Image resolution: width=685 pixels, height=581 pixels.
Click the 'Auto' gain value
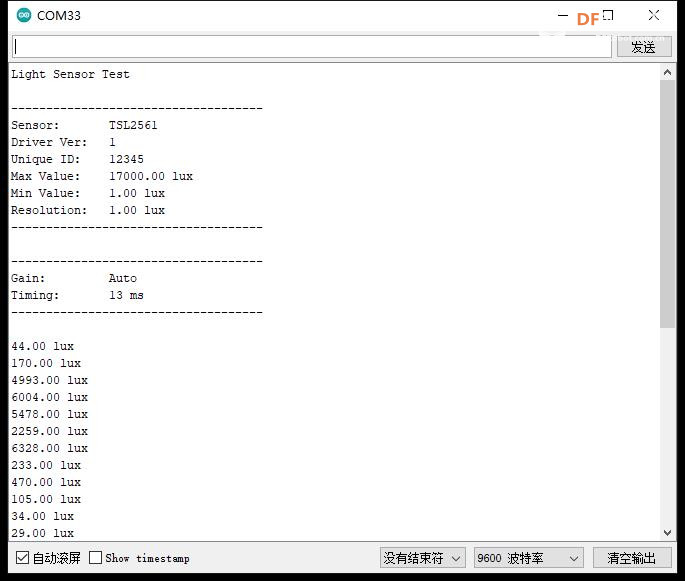click(x=123, y=278)
